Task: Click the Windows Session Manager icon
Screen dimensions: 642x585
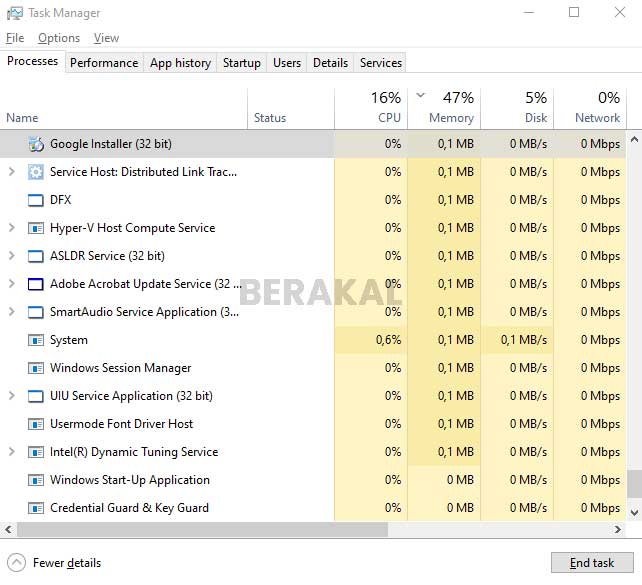Action: pos(36,368)
